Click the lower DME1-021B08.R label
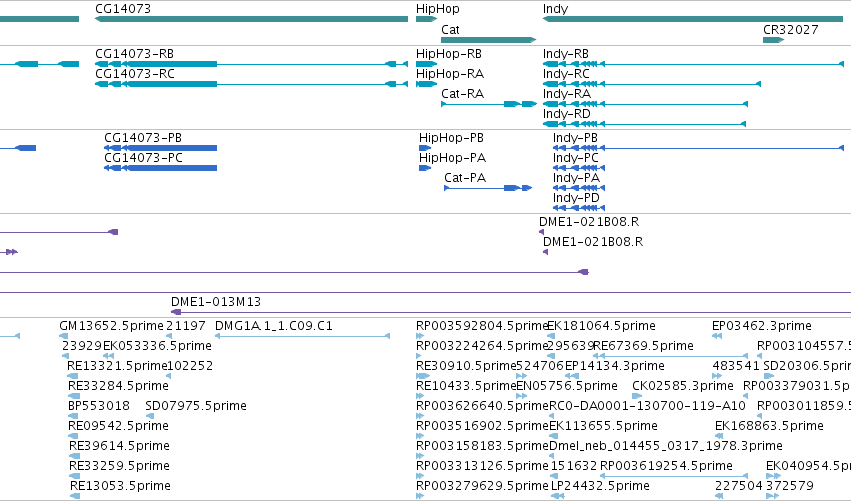This screenshot has width=851, height=501. tap(593, 242)
